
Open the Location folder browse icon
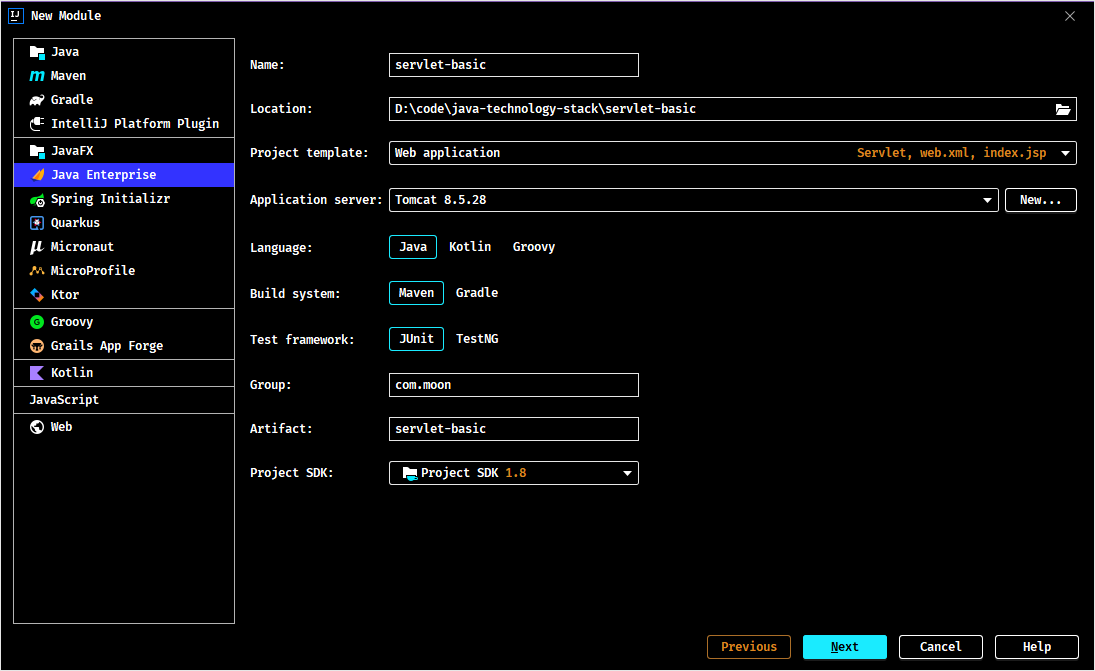click(x=1063, y=109)
